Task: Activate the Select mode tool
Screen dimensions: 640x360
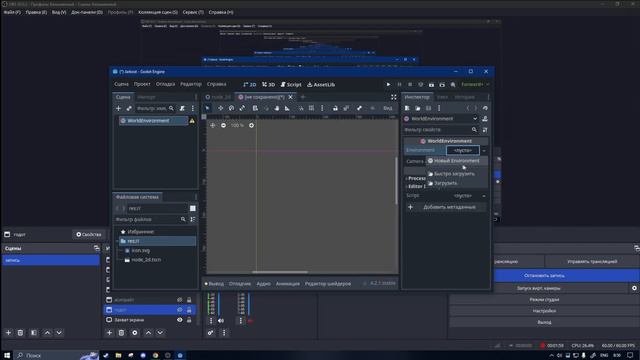Action: point(207,108)
